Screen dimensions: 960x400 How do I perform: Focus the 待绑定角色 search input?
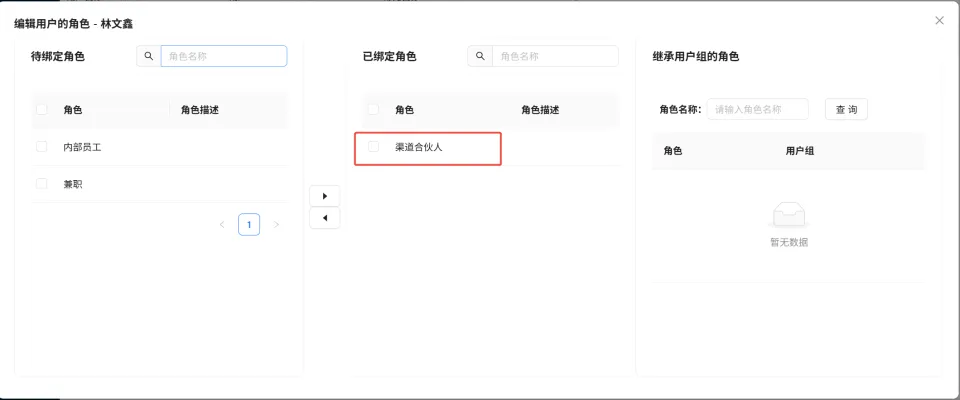click(223, 56)
